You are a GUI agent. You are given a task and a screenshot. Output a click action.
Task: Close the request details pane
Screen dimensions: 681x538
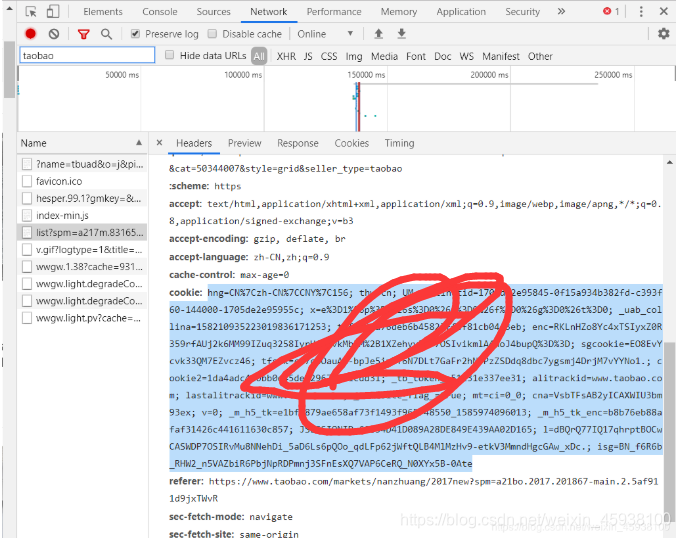(159, 143)
